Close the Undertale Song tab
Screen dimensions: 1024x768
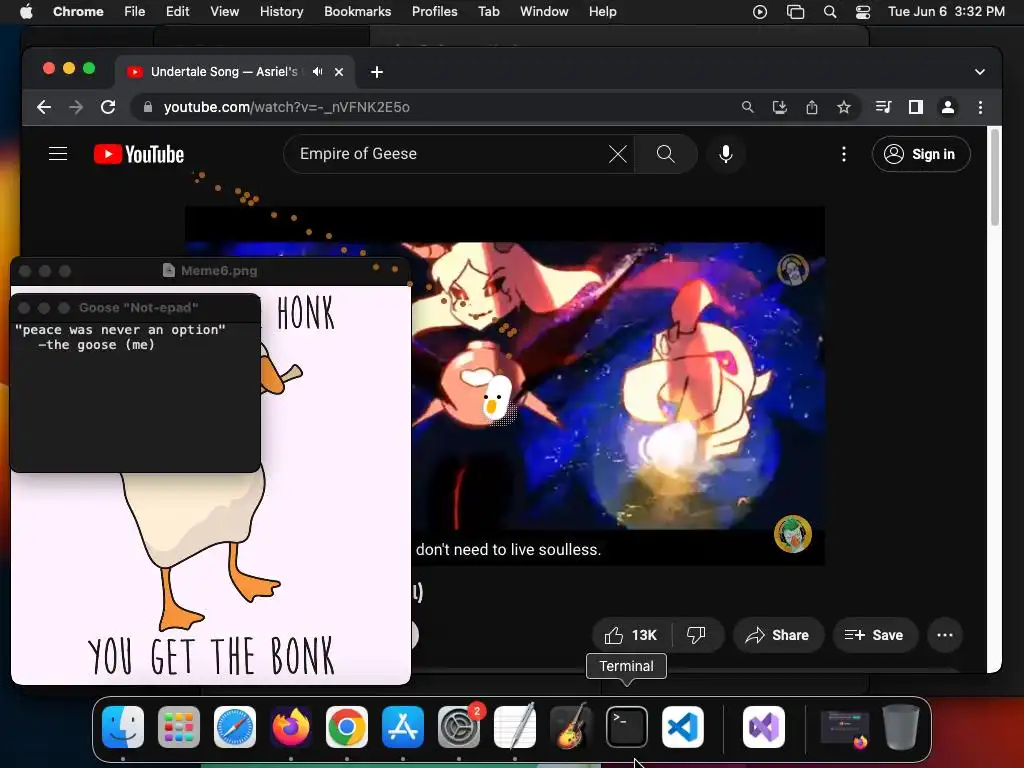tap(339, 72)
